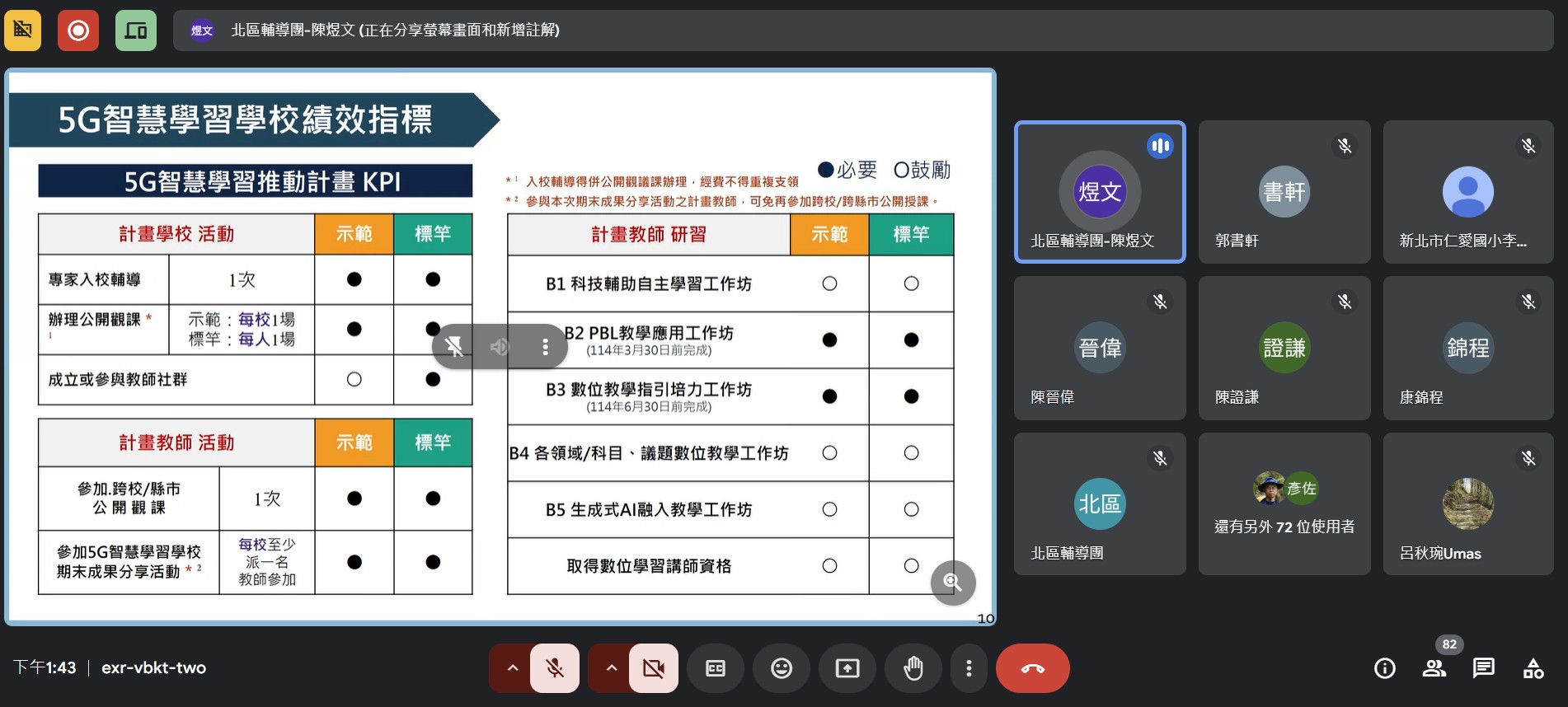This screenshot has height=707, width=1568.
Task: Leave the call with red button
Action: coord(1032,668)
